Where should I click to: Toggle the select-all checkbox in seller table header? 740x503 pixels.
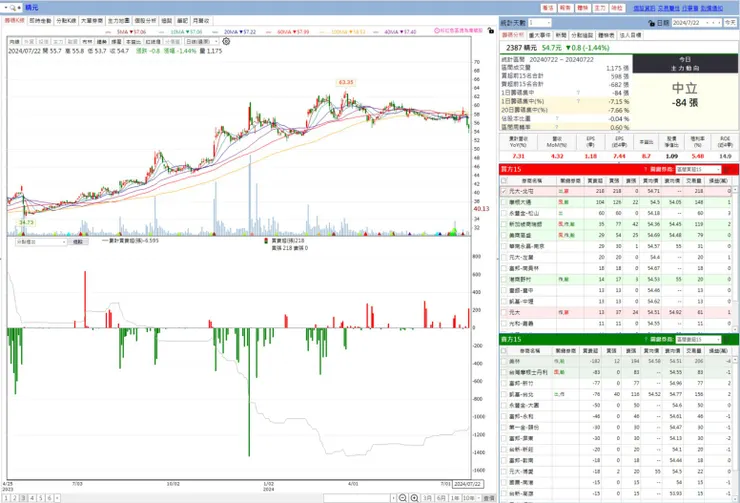[x=504, y=351]
